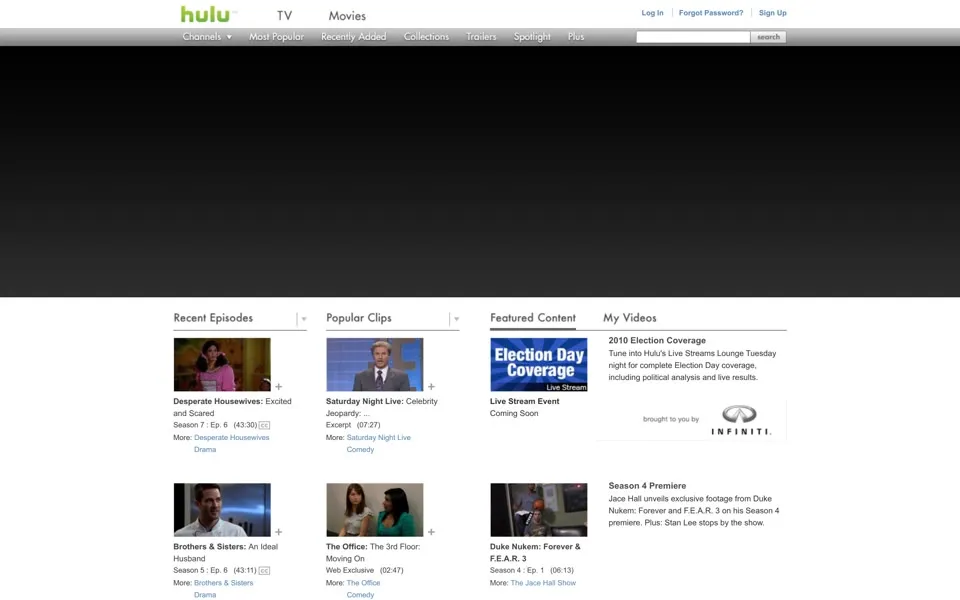Open Spotlight page
Viewport: 960px width, 600px height.
[x=532, y=37]
